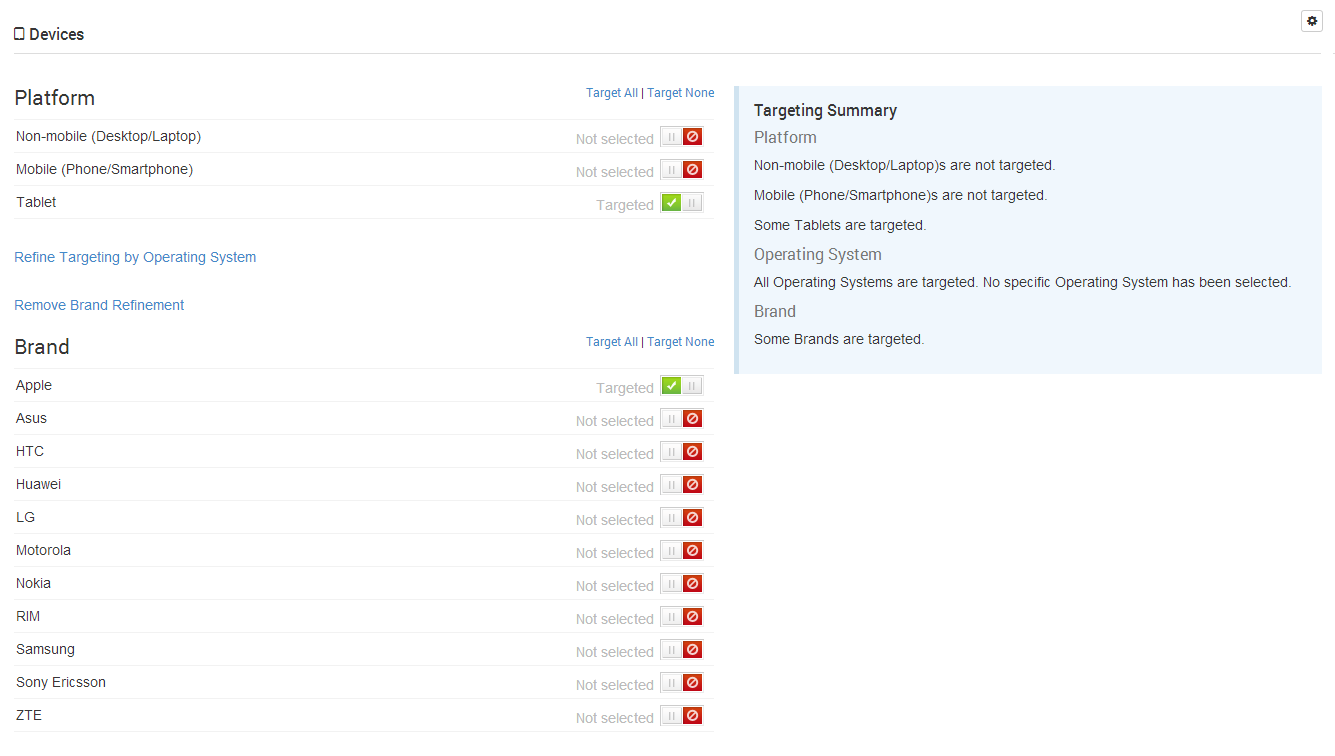
Task: Click the tablet icon beside the Devices heading
Action: pyautogui.click(x=19, y=34)
